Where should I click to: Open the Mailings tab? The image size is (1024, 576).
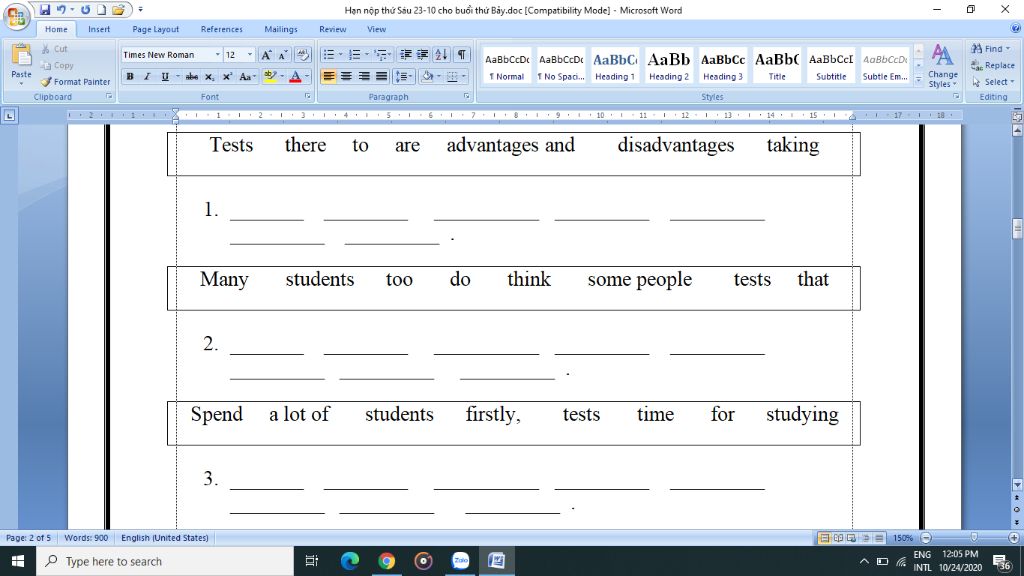point(281,29)
